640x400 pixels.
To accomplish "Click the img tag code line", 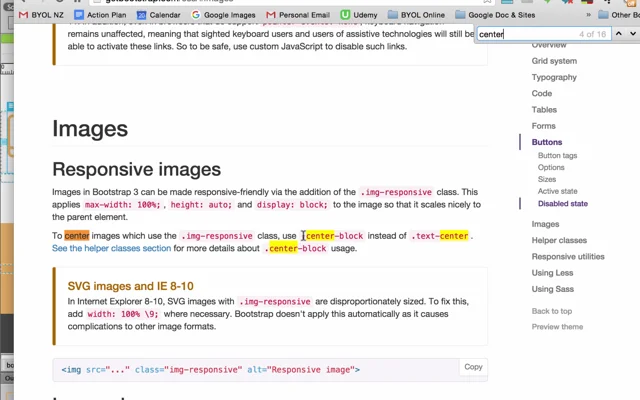I will point(211,370).
